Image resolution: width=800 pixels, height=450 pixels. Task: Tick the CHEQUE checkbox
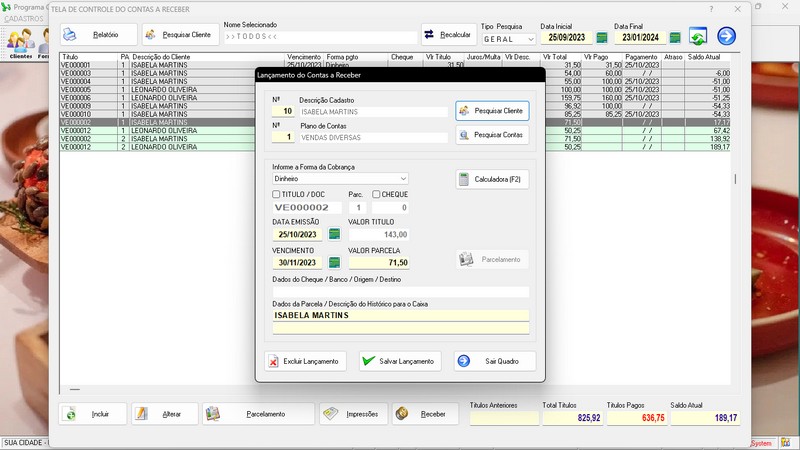click(x=376, y=194)
